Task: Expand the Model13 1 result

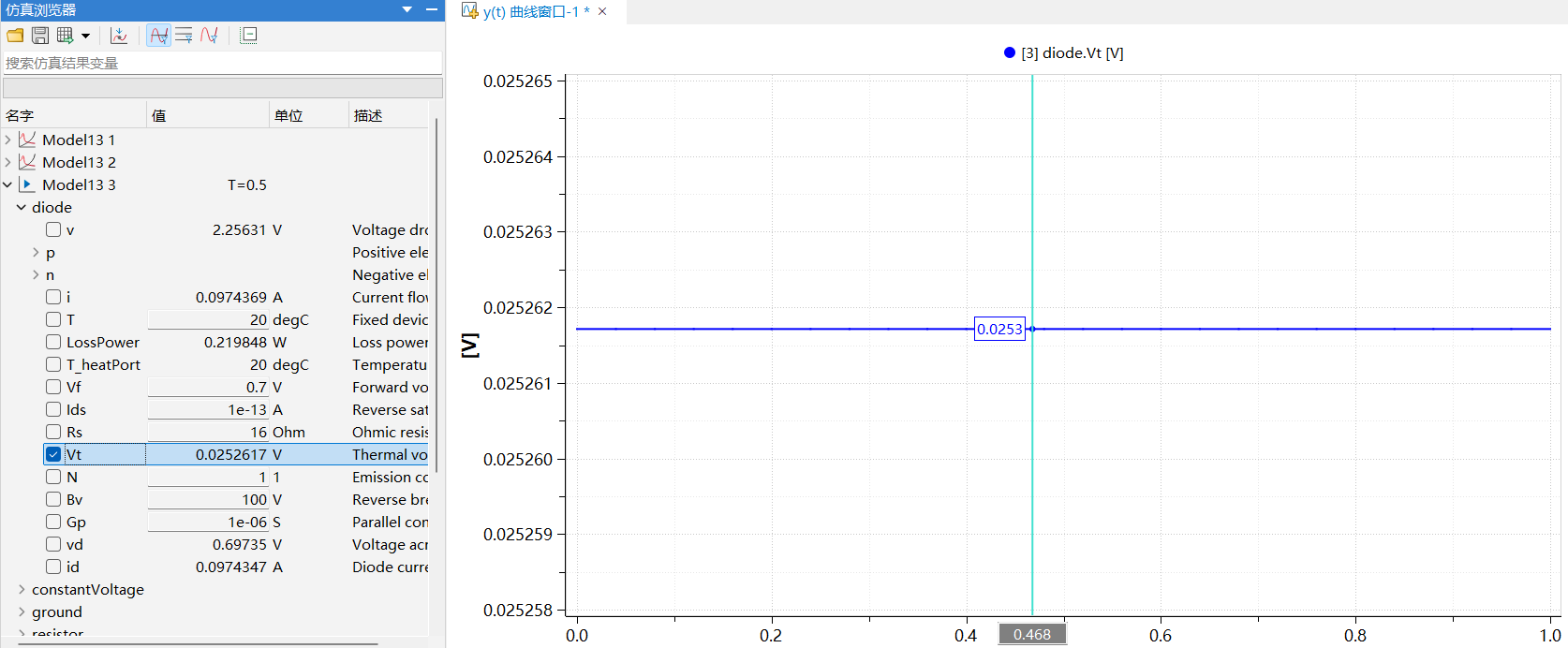Action: coord(8,140)
